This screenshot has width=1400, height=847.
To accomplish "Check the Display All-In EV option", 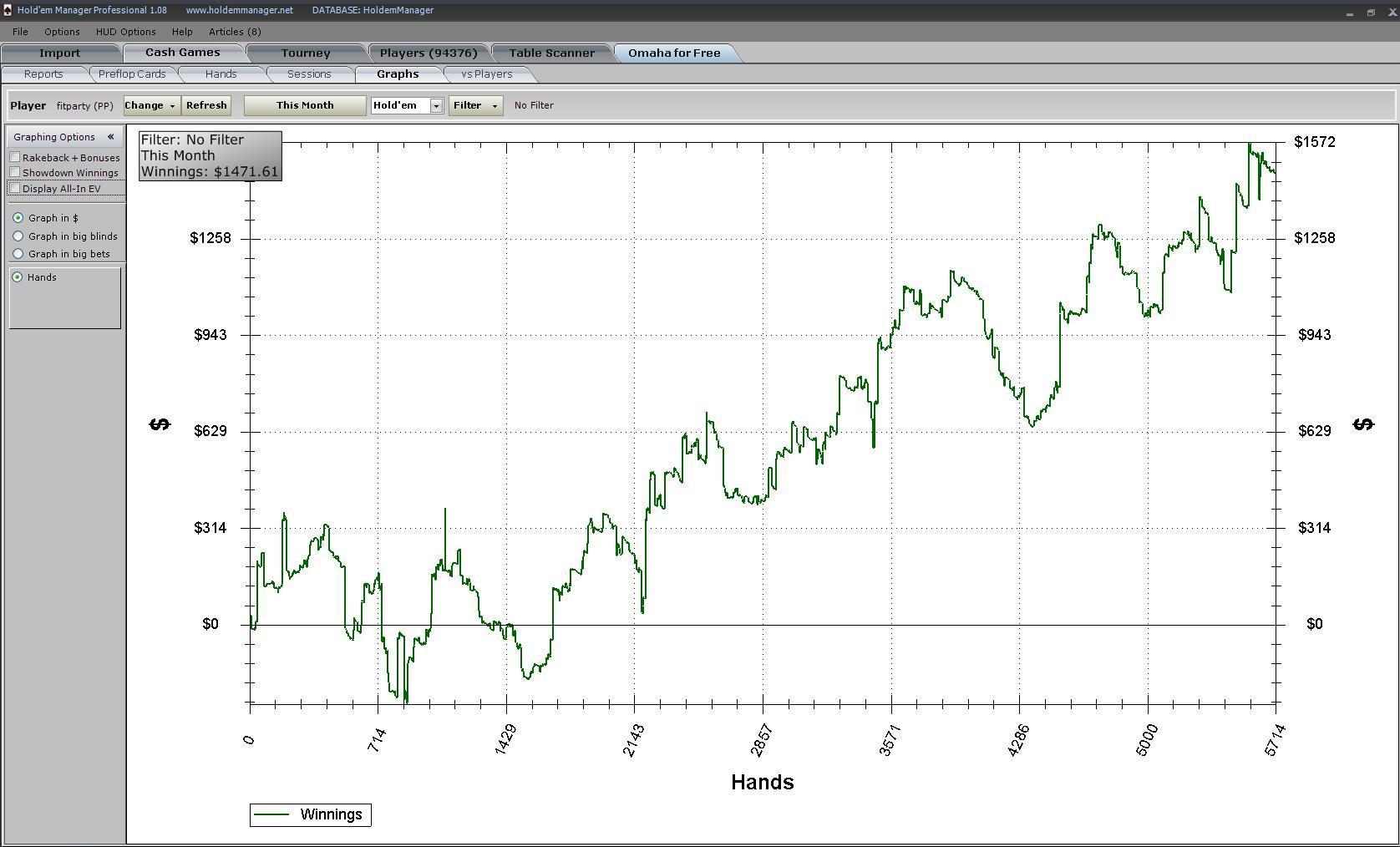I will pos(15,188).
